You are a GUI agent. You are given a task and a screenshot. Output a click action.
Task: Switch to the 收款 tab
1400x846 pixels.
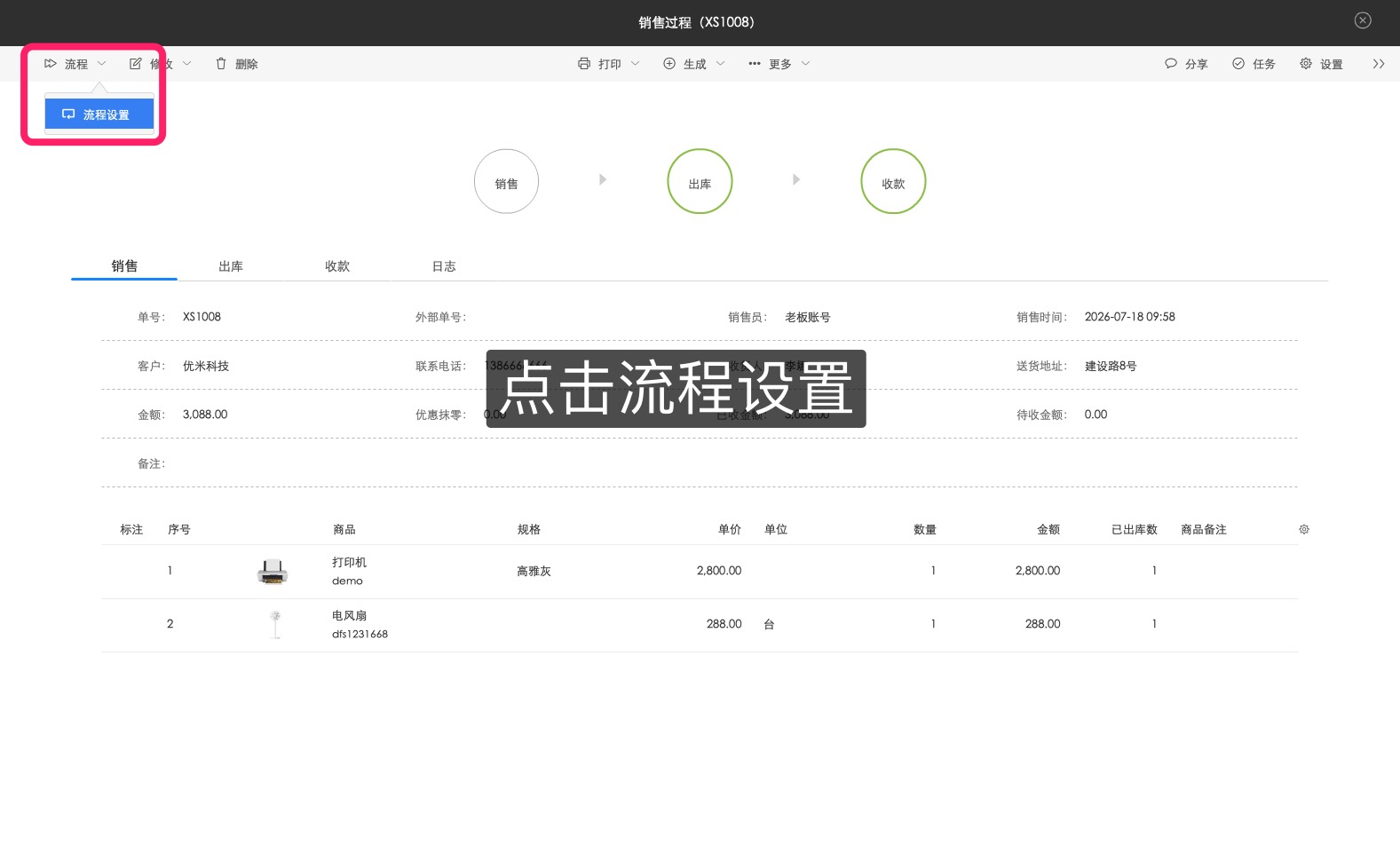coord(337,265)
